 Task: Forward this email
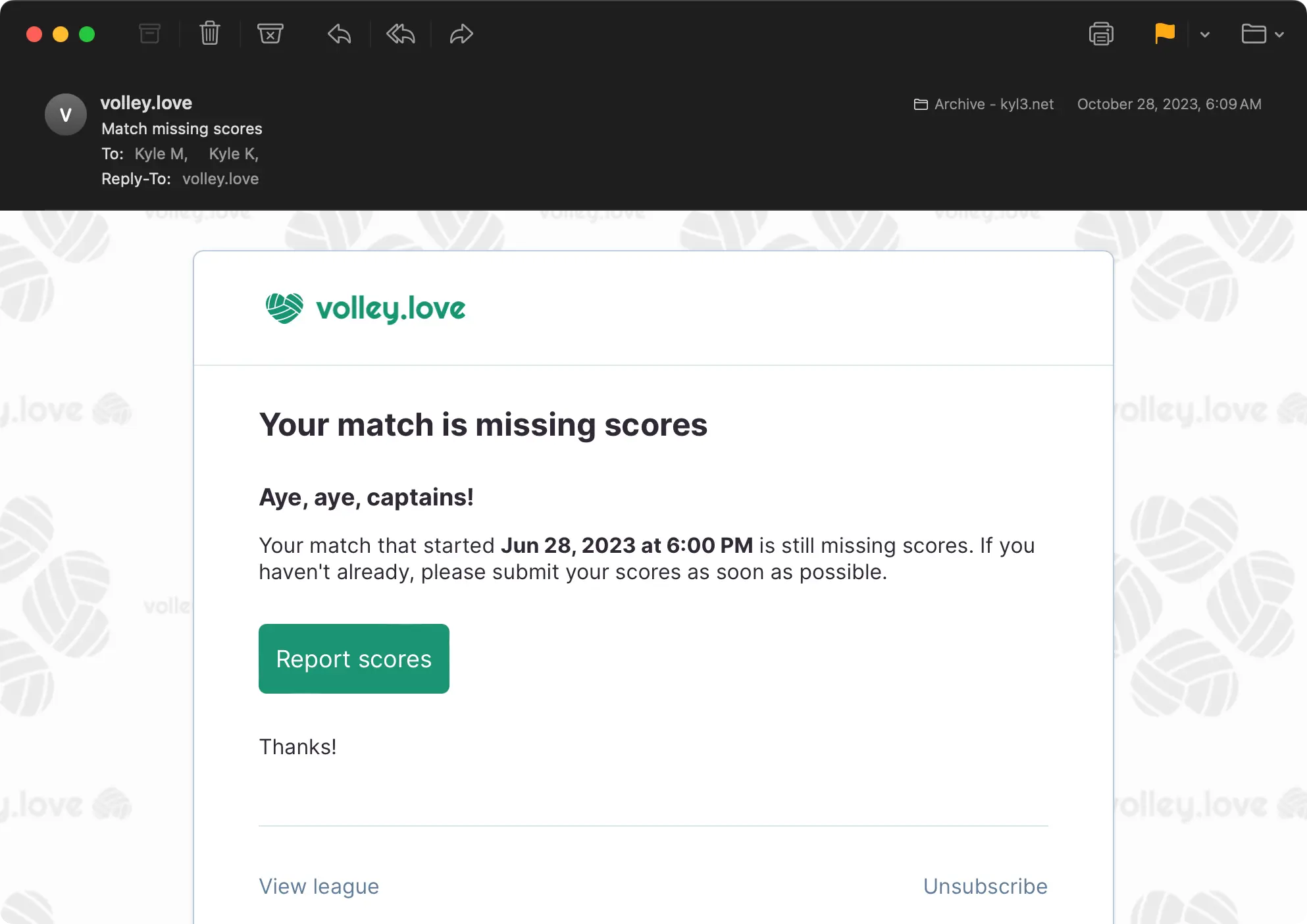(461, 34)
